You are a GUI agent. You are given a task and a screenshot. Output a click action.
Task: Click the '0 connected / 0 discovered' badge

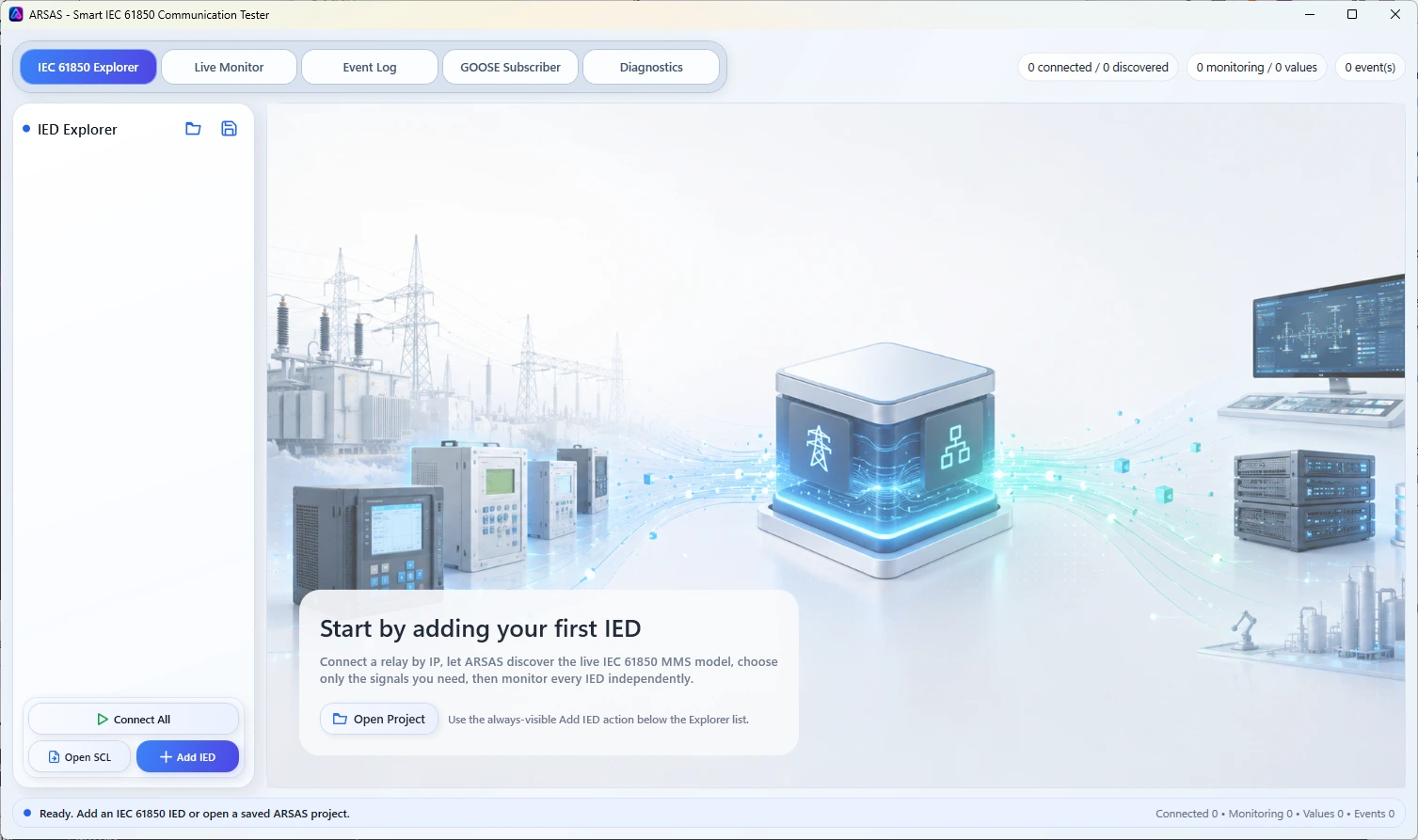(x=1098, y=67)
